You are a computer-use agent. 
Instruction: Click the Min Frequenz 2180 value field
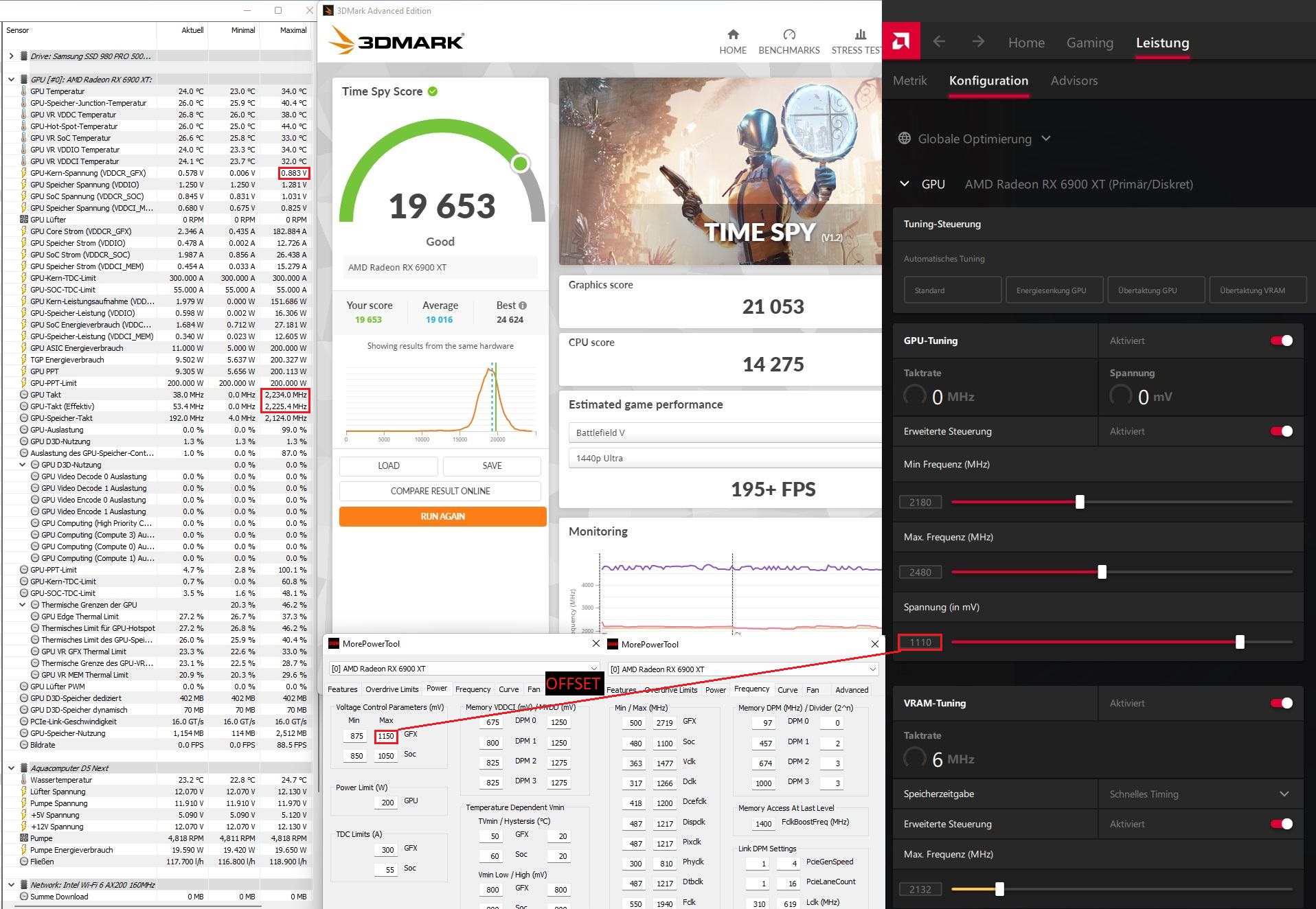(x=920, y=502)
